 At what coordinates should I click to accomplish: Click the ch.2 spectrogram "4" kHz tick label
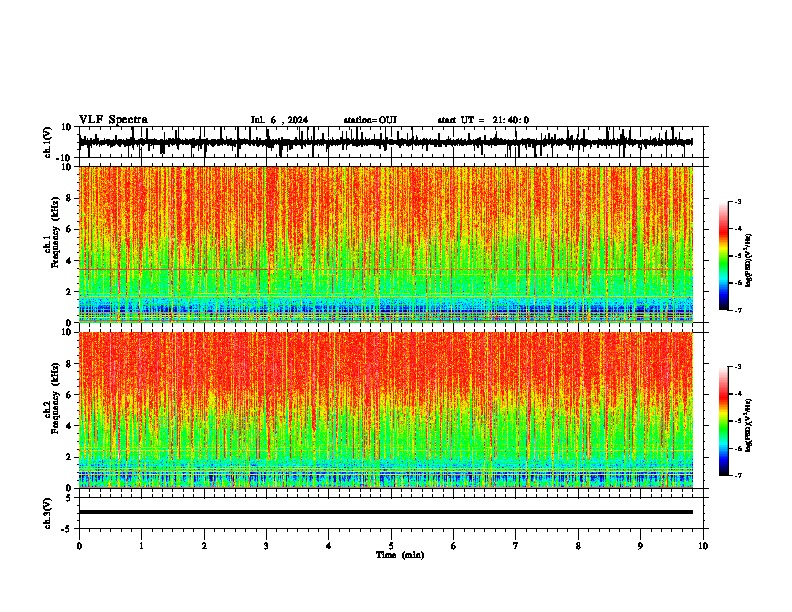point(69,426)
